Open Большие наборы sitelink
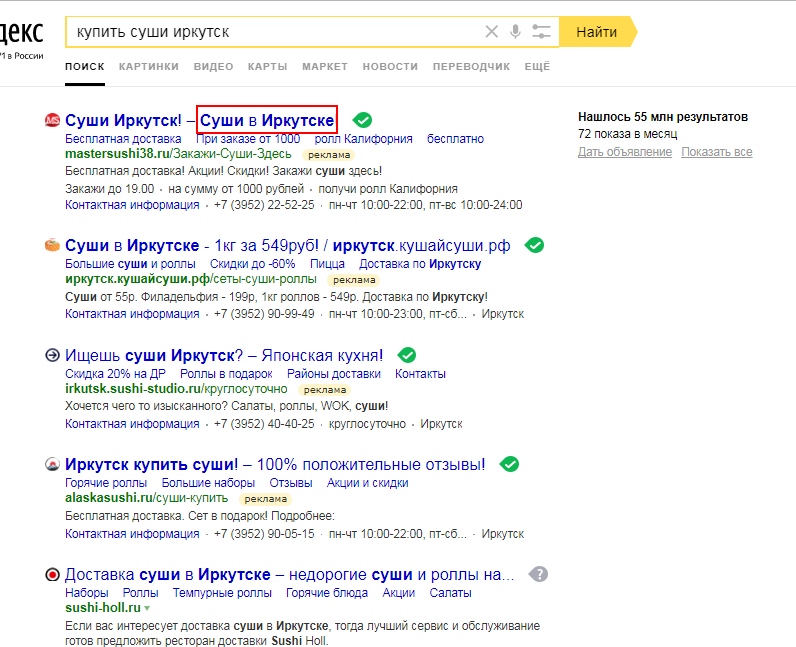This screenshot has width=796, height=647. [208, 482]
